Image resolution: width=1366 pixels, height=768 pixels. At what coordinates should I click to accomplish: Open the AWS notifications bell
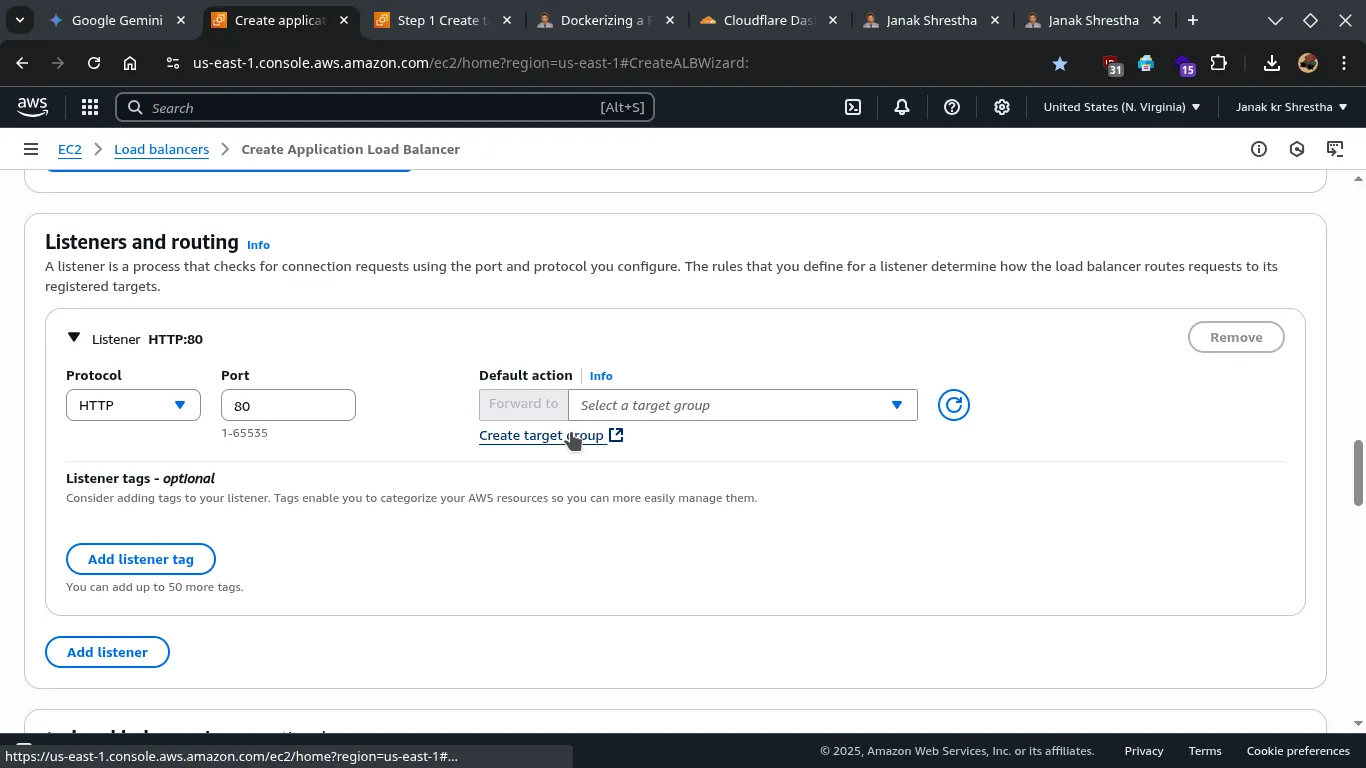click(x=902, y=107)
